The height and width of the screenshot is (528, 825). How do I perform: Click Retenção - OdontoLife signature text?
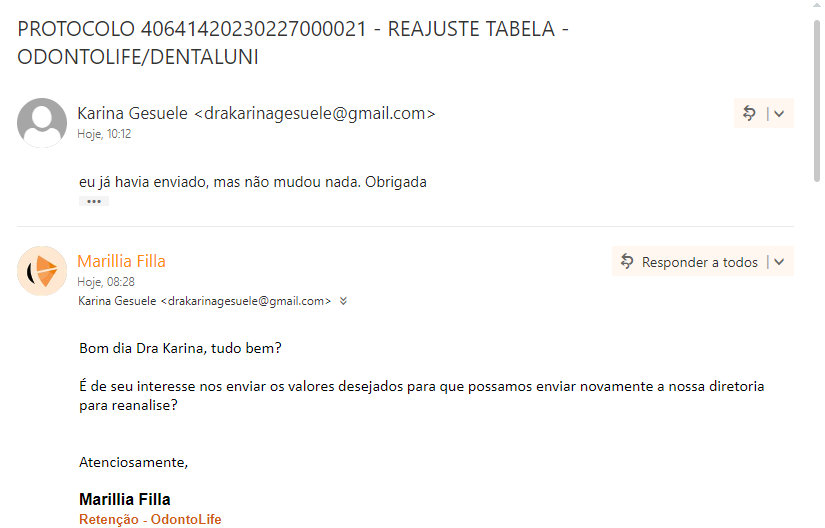click(150, 519)
